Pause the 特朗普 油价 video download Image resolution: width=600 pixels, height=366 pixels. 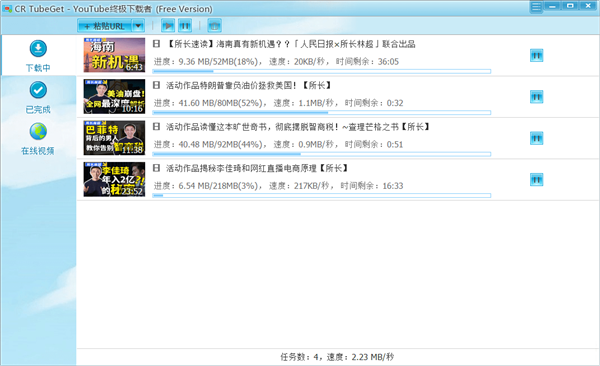tap(536, 97)
